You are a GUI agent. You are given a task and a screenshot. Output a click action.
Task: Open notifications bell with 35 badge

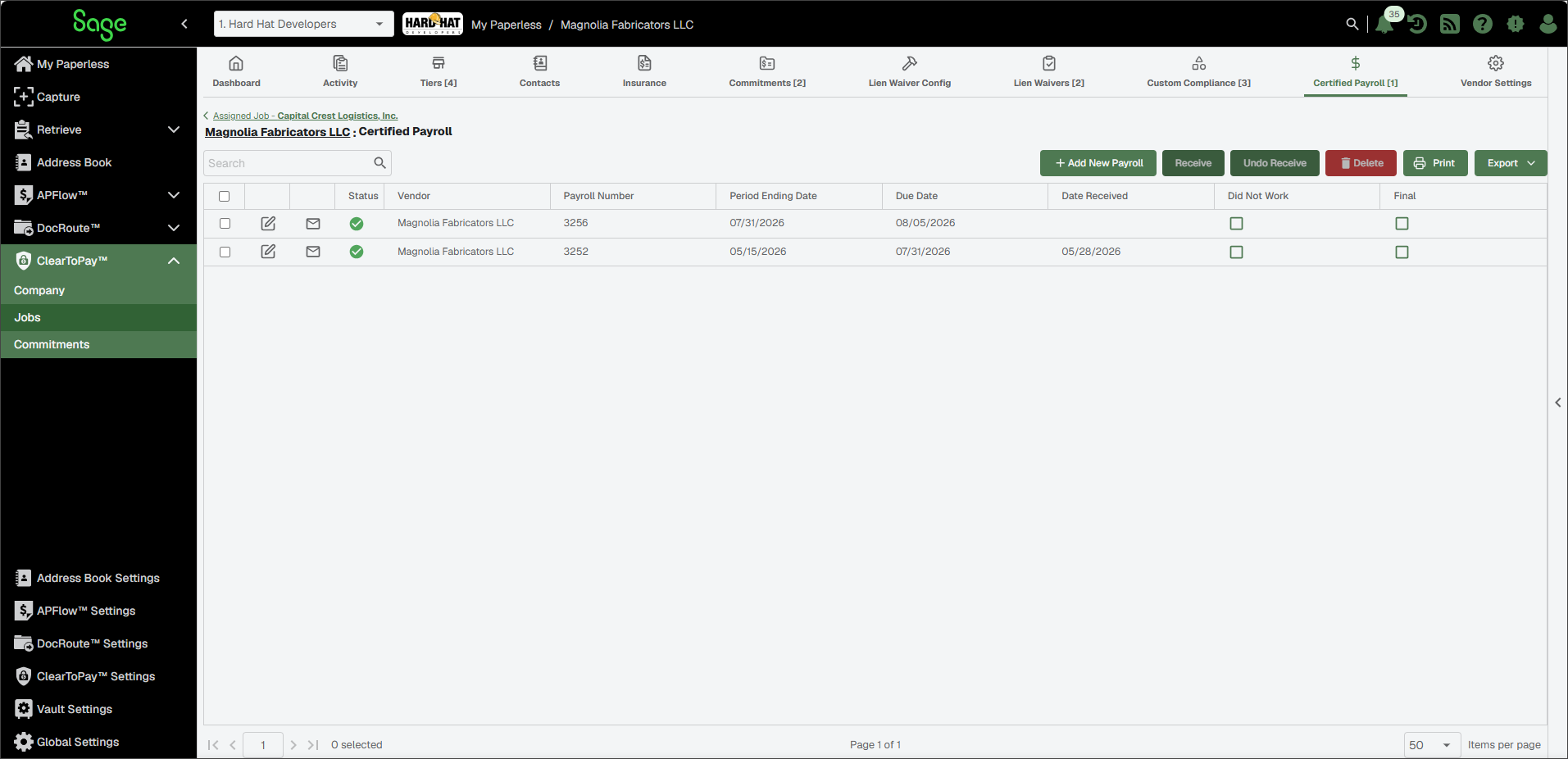1385,24
